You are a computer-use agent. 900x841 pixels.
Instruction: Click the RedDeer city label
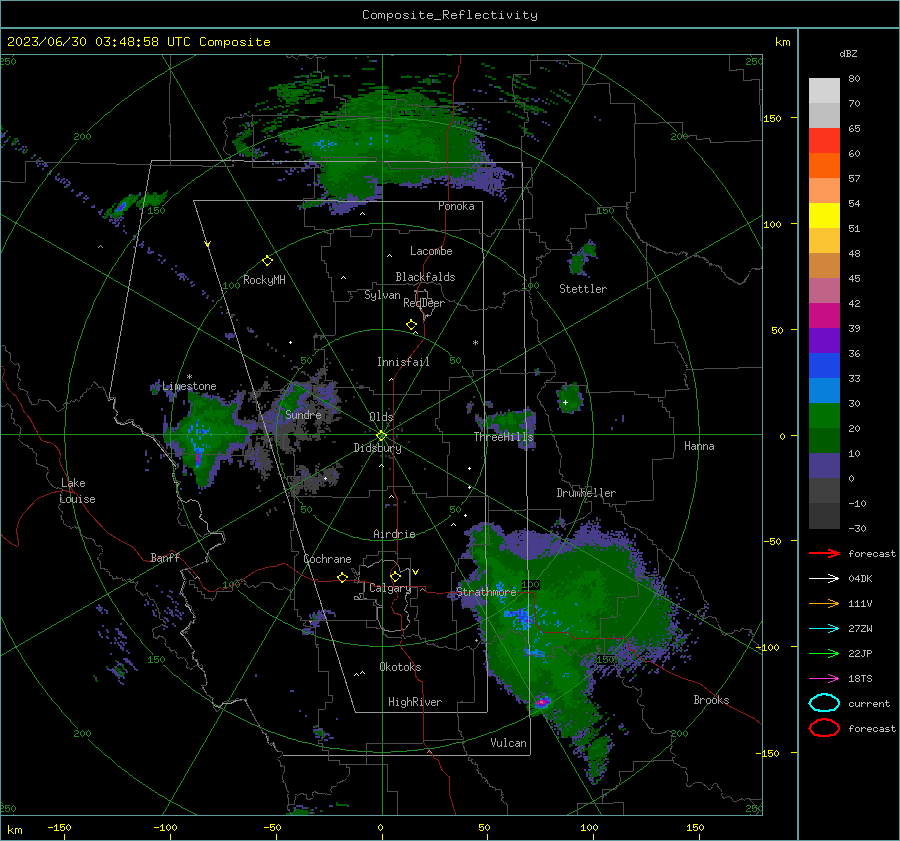[x=424, y=303]
